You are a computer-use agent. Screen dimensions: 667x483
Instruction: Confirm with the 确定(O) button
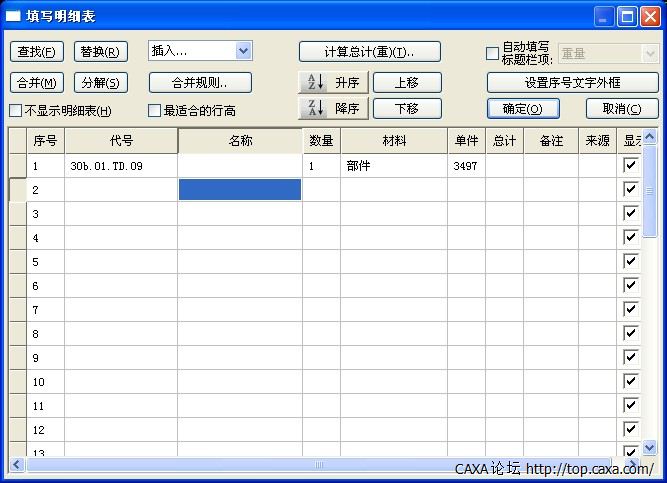(523, 109)
